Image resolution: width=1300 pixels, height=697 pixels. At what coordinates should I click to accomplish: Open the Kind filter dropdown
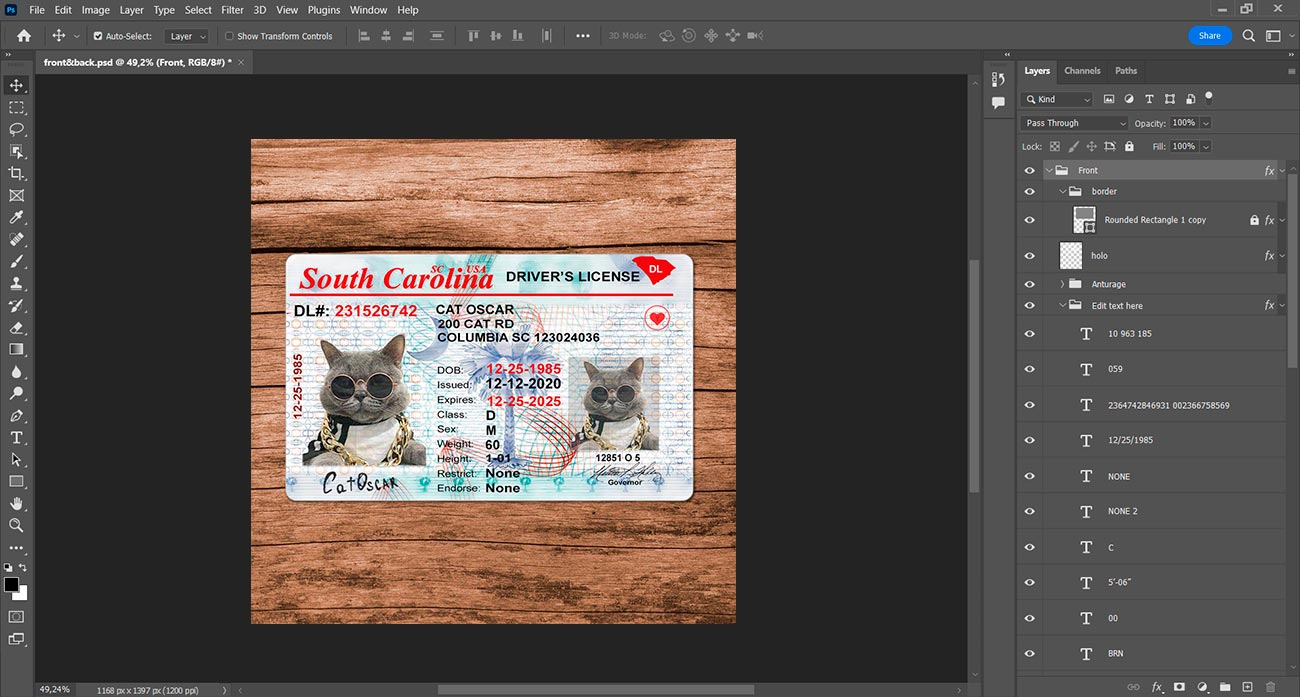[x=1057, y=99]
